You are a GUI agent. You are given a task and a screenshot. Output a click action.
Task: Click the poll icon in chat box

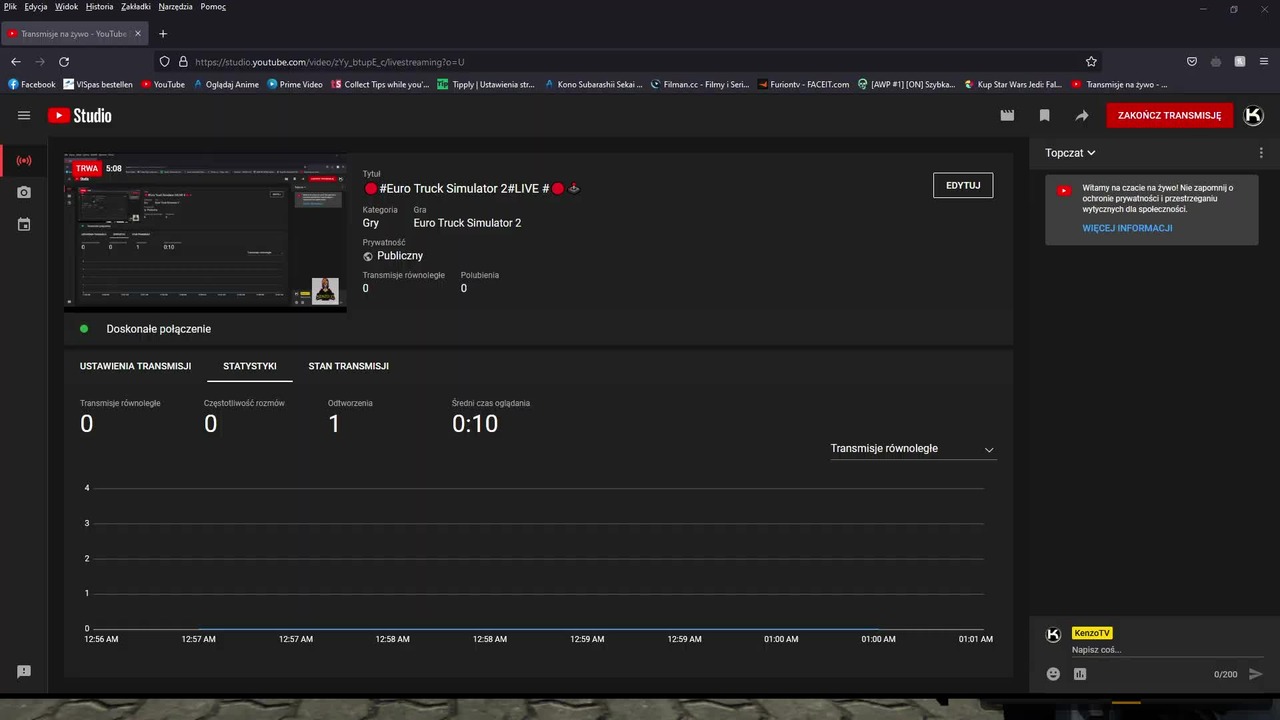click(x=1080, y=674)
